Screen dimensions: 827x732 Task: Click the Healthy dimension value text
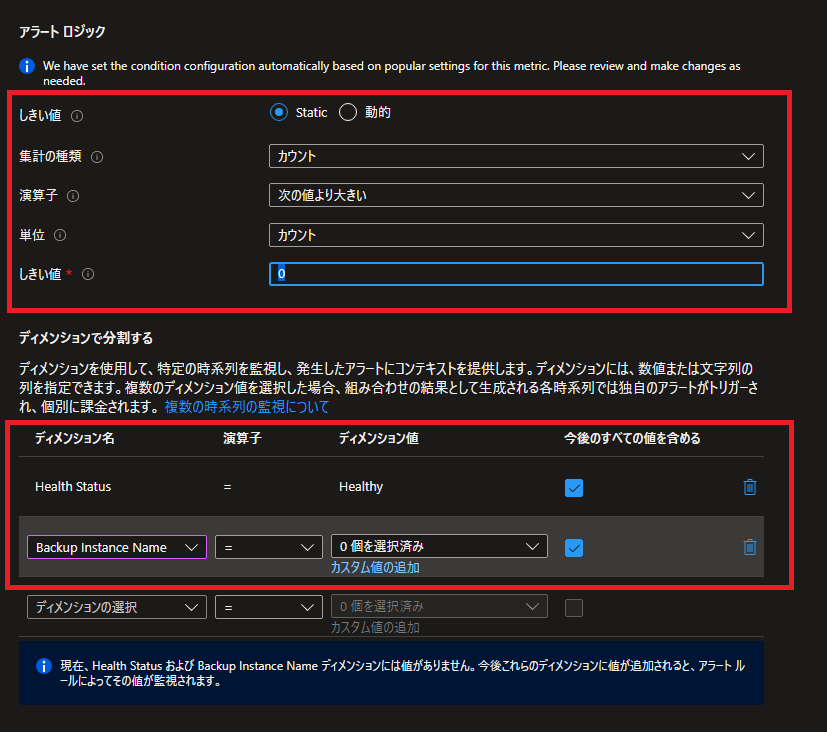[x=361, y=486]
